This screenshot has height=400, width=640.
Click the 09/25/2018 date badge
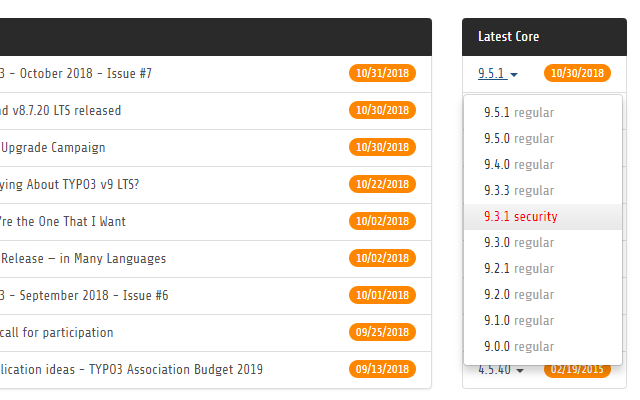382,332
